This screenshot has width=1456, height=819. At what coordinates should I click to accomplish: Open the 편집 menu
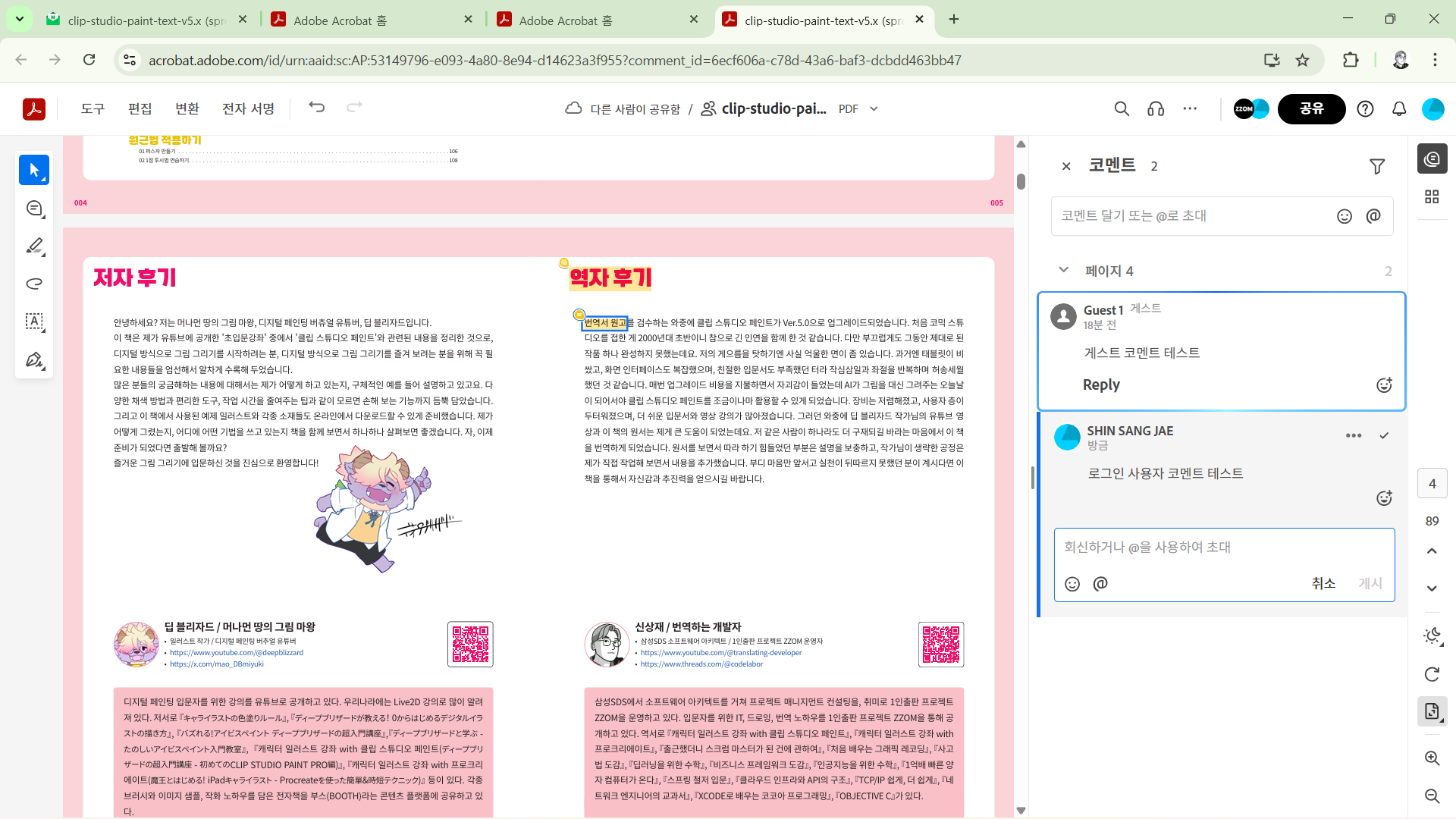(140, 109)
